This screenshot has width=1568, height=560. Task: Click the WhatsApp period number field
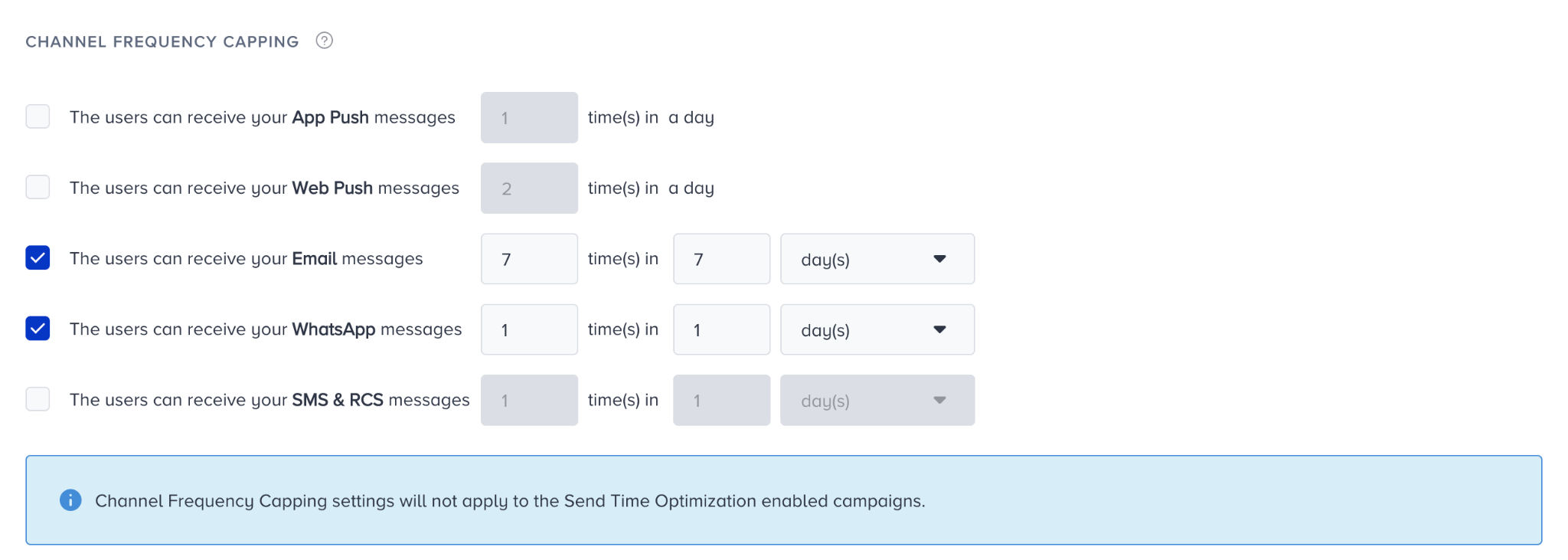pyautogui.click(x=721, y=329)
